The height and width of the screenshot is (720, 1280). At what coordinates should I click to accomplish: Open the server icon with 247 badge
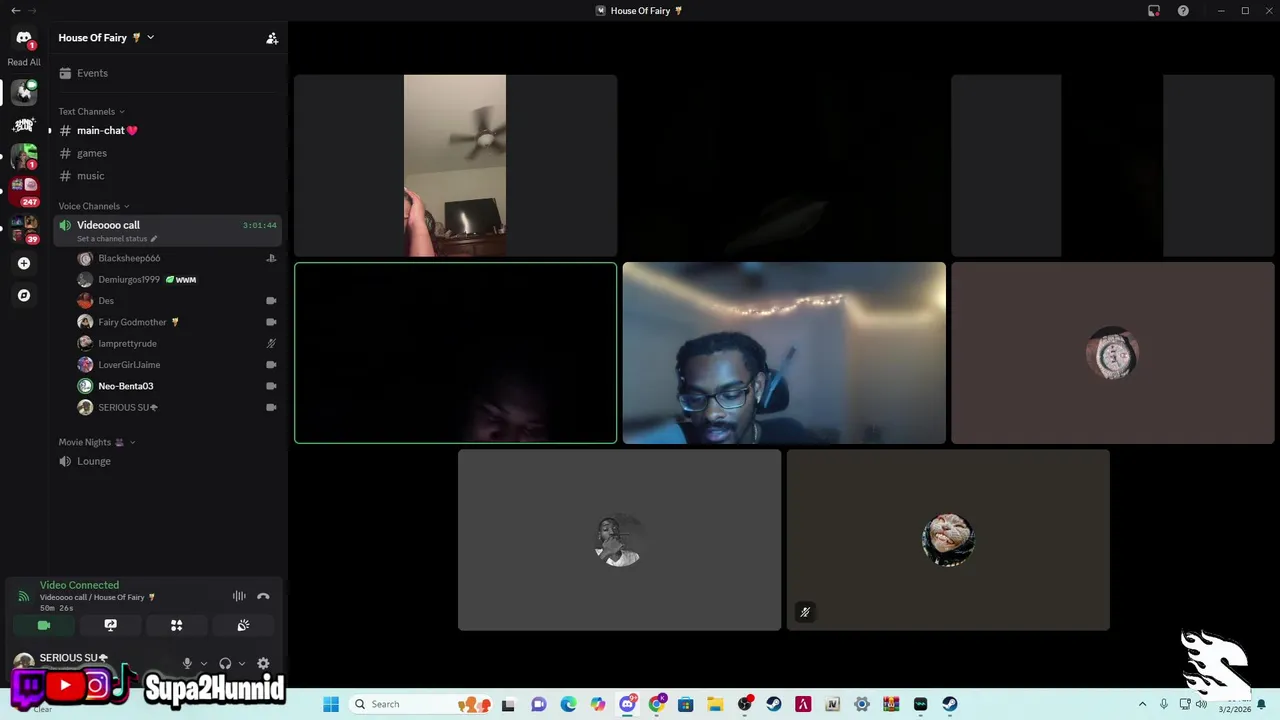24,190
